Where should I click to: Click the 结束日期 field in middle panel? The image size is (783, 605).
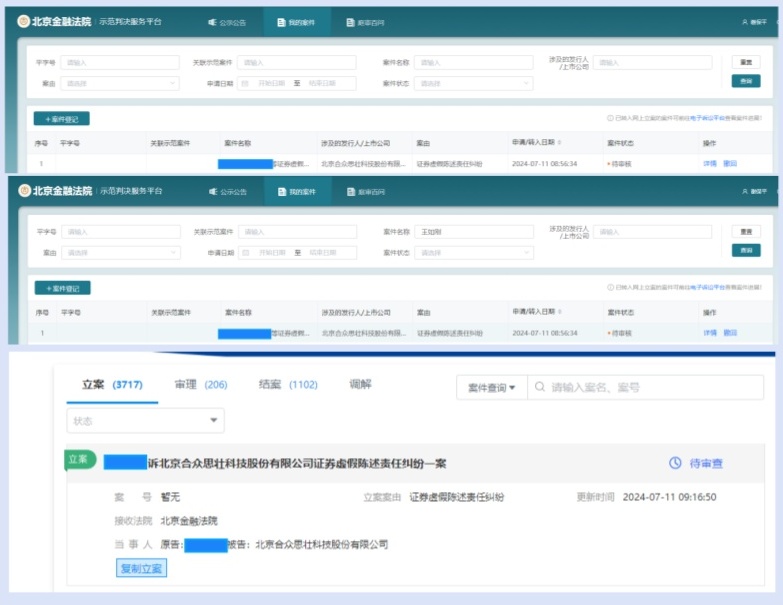(323, 253)
